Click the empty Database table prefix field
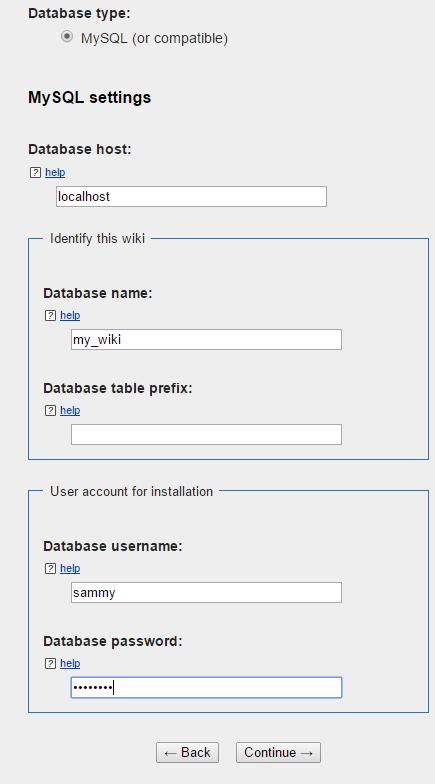 pyautogui.click(x=206, y=434)
